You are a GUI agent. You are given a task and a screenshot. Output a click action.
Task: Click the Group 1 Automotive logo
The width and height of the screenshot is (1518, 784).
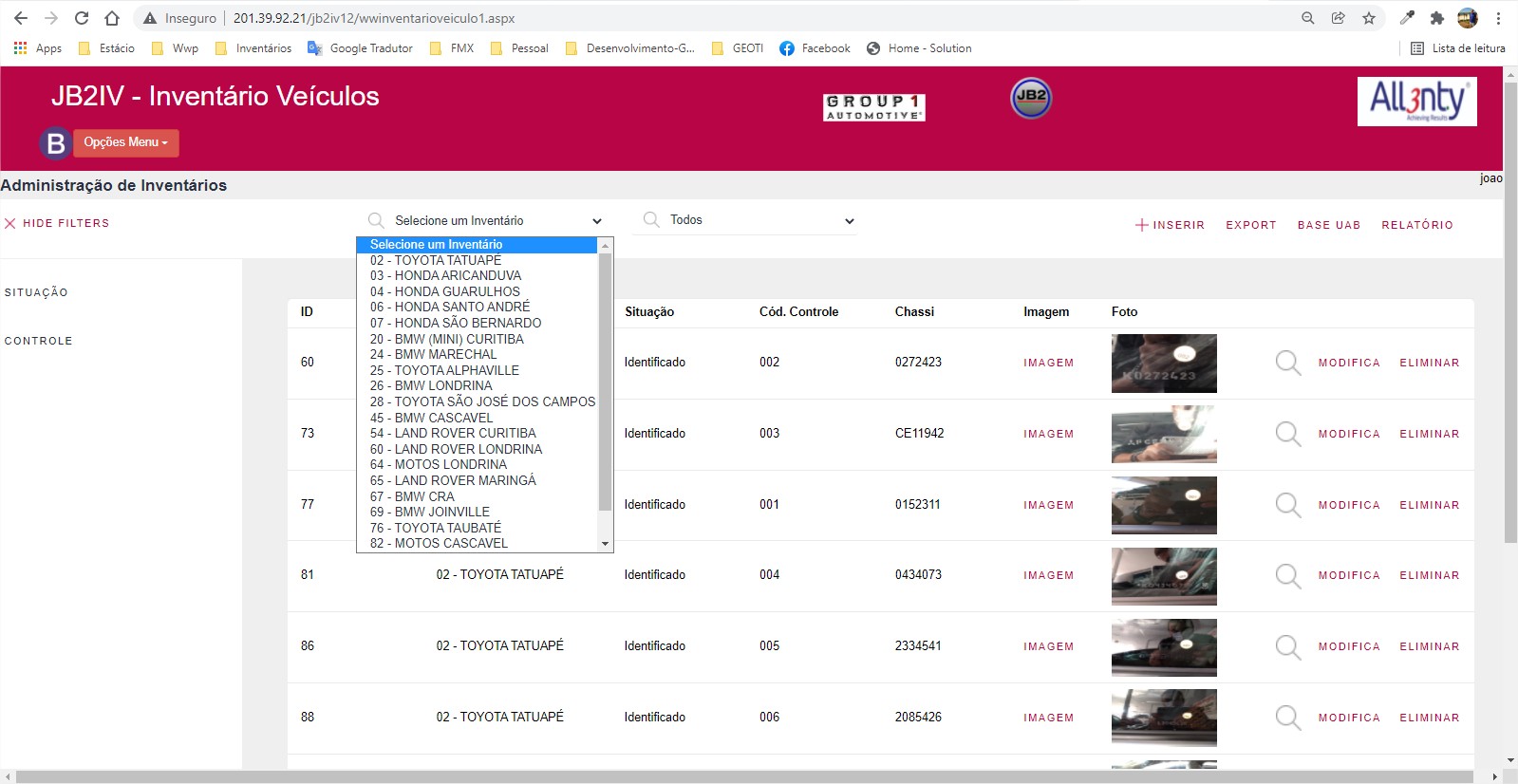[x=874, y=107]
